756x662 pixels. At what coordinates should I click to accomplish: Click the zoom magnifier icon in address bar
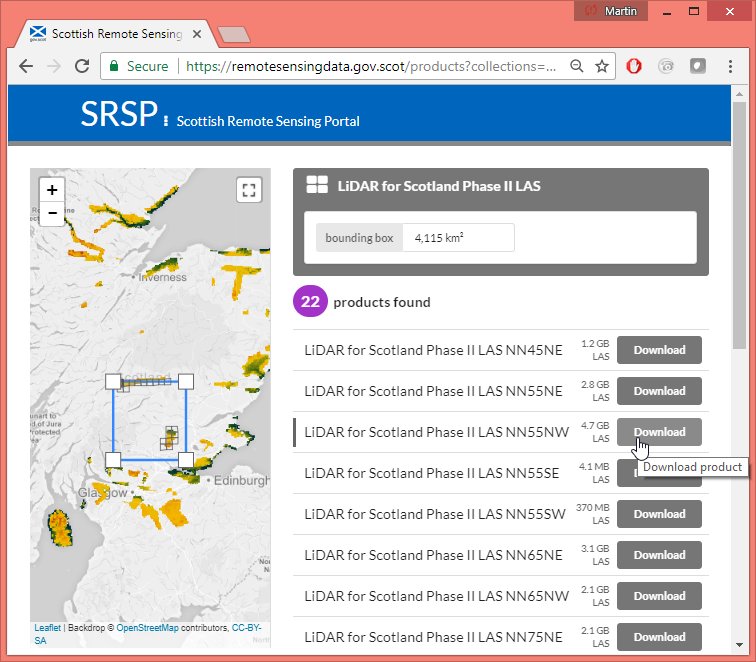[x=577, y=67]
